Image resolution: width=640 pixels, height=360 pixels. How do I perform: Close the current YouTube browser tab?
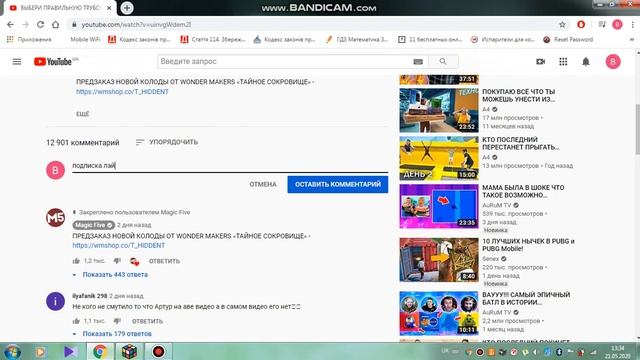(x=109, y=8)
